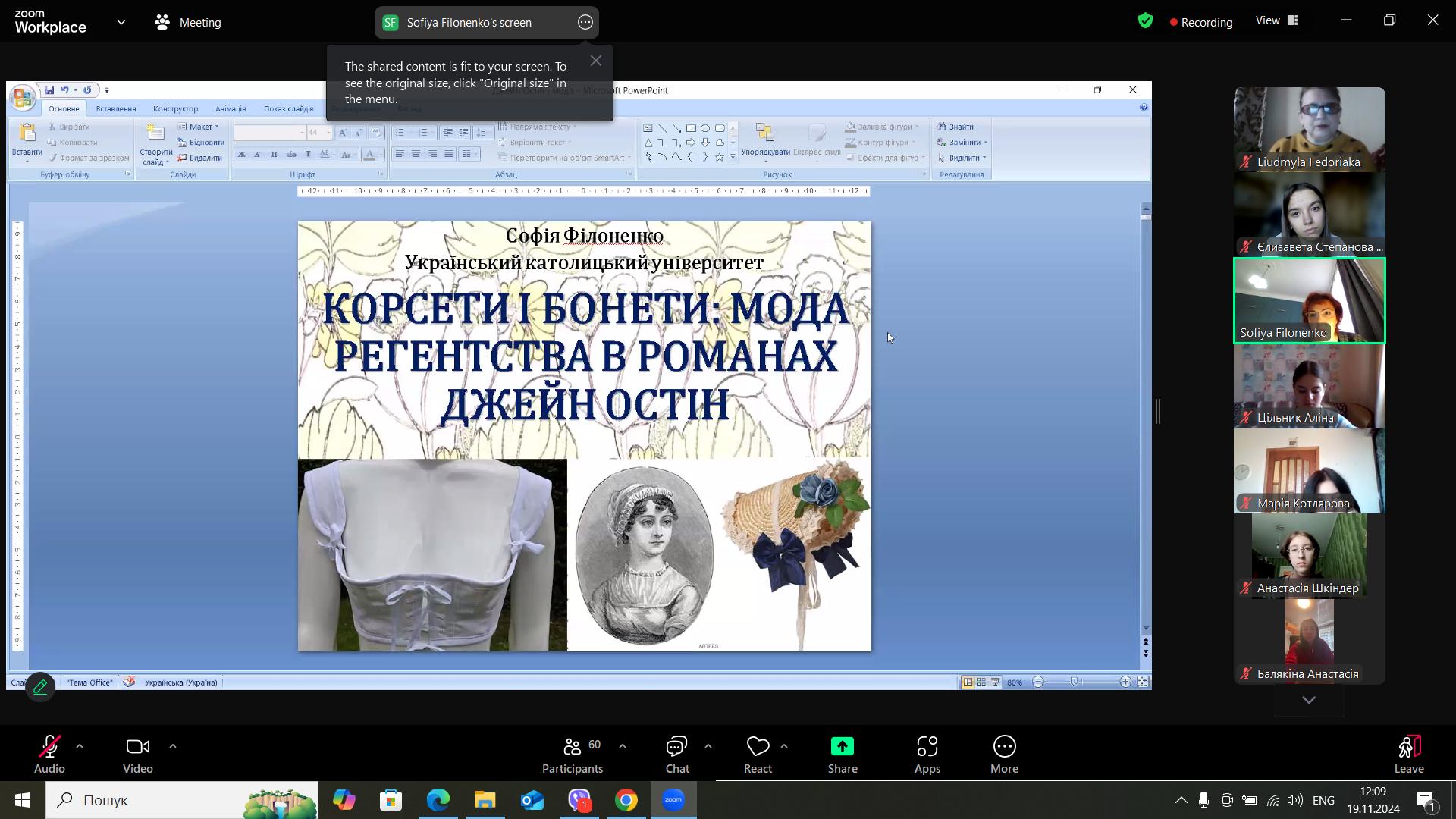Open screen share options ellipsis button

585,23
